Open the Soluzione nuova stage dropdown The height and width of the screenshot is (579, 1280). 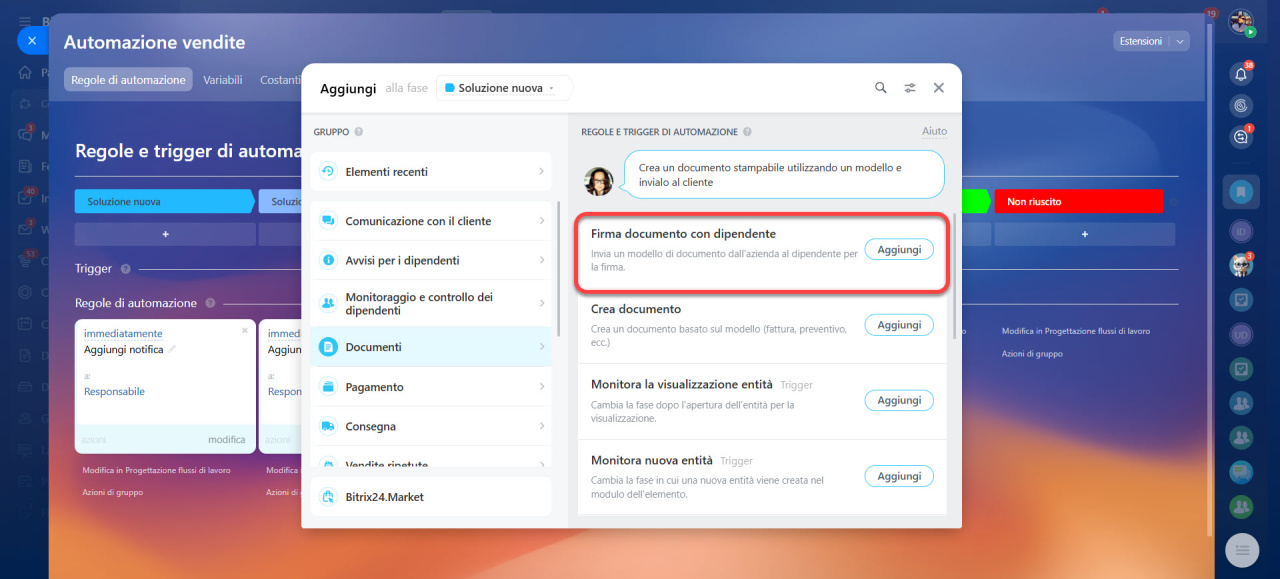[504, 88]
